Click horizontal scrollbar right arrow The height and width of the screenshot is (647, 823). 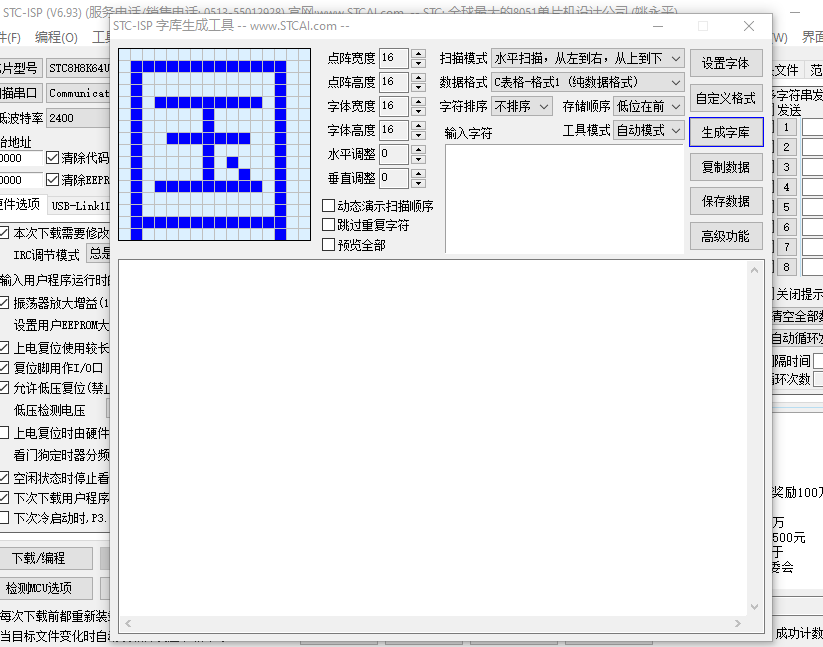point(738,623)
